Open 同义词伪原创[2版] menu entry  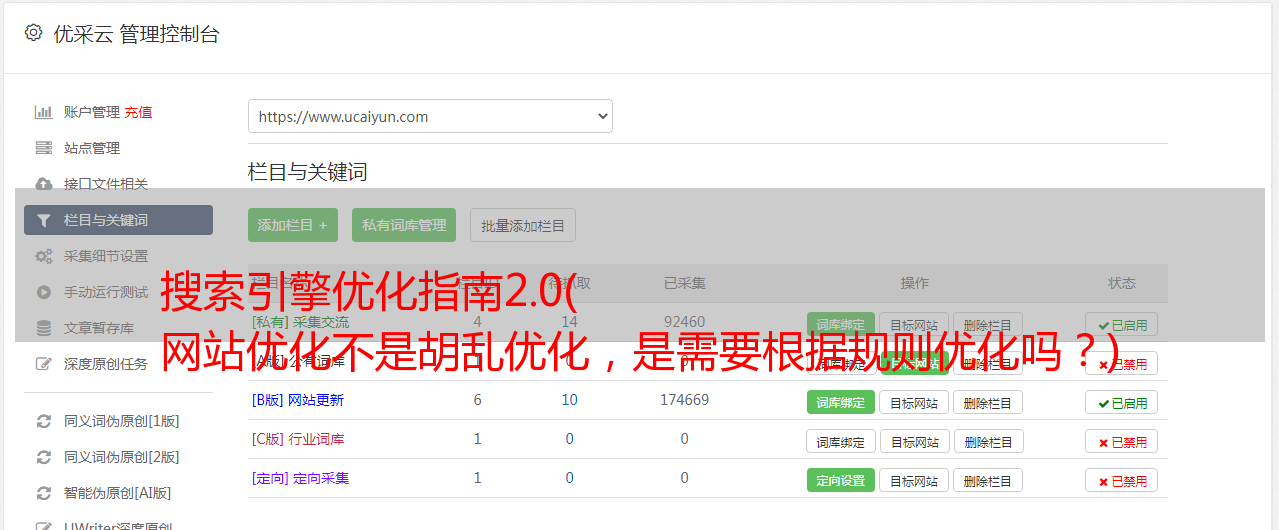coord(122,457)
